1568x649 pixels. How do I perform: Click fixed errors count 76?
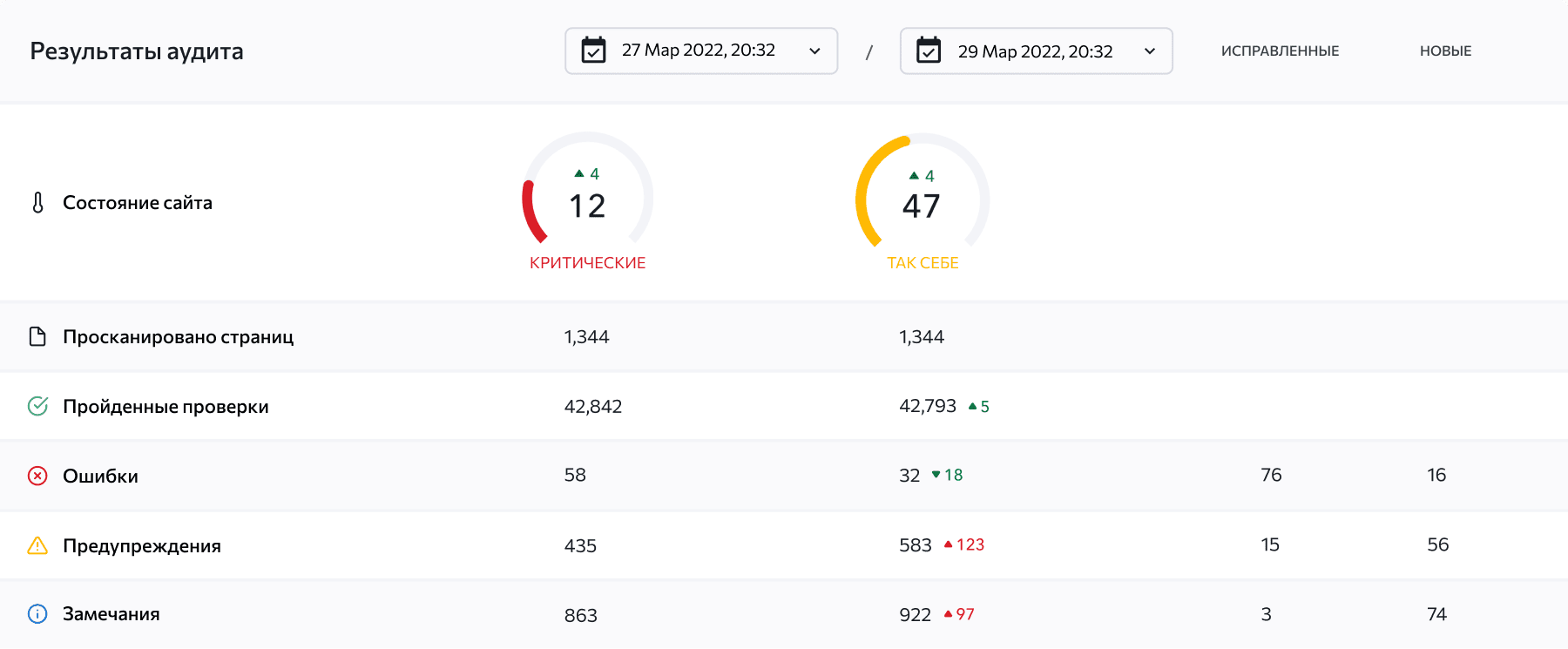coord(1271,475)
